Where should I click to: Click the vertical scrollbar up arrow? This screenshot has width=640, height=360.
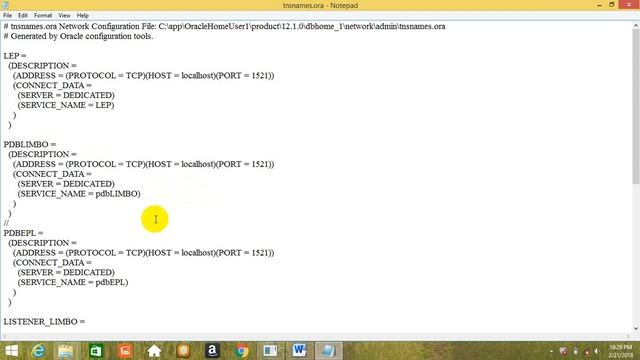(636, 25)
